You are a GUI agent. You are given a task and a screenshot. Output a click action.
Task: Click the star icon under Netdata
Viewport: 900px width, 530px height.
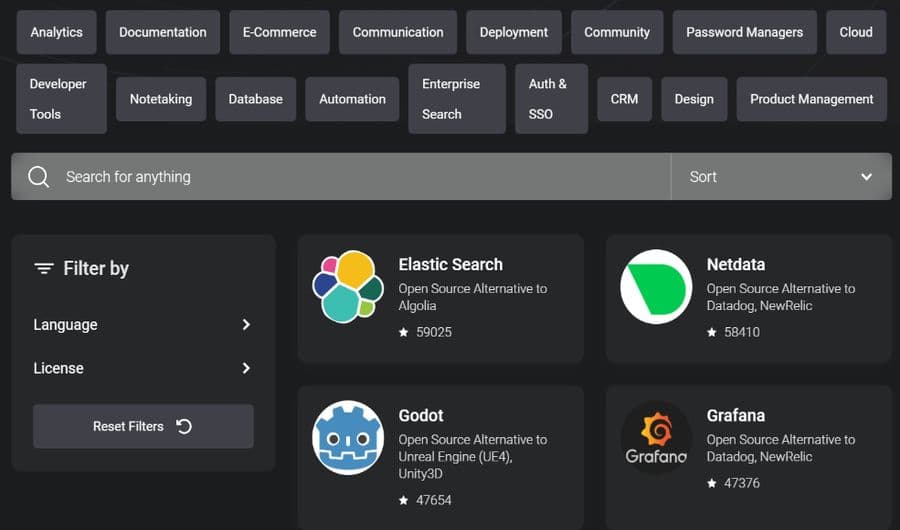712,332
